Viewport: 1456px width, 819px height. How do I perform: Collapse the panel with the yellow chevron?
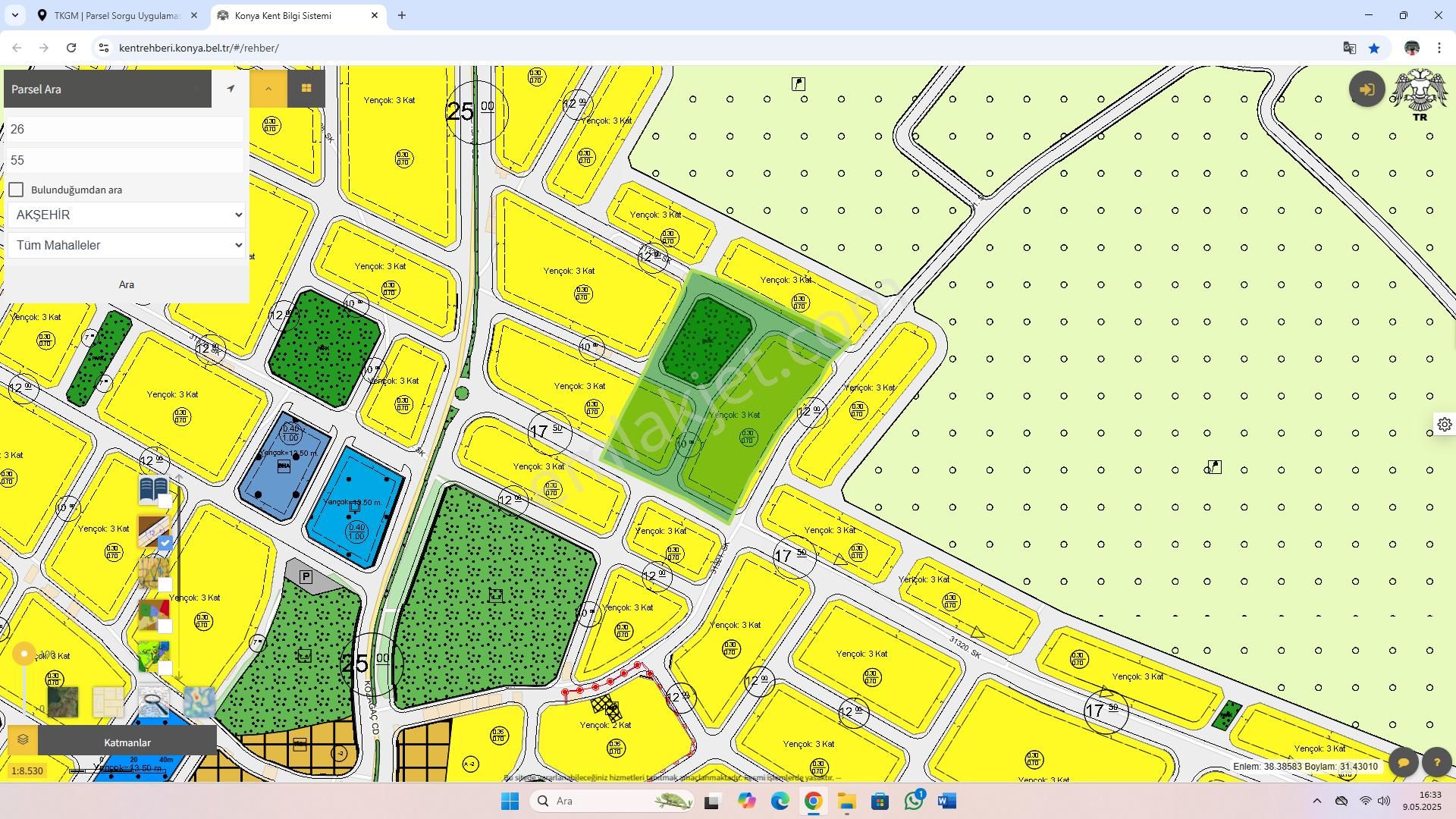(x=268, y=89)
